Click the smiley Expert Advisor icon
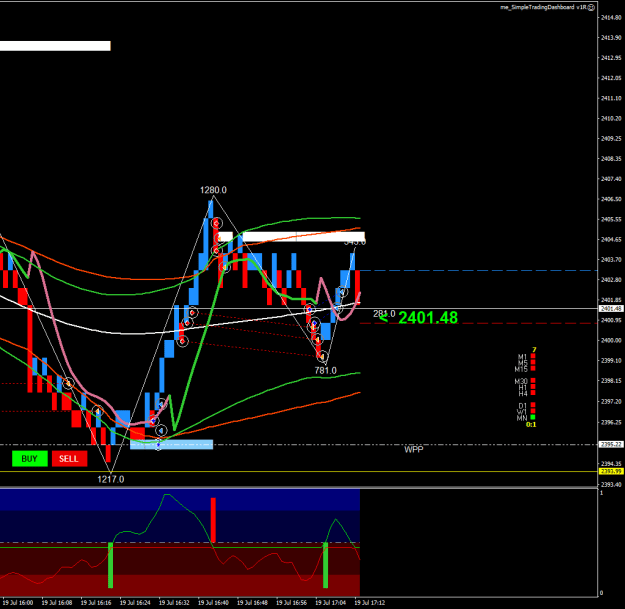Viewport: 625px width, 609px height. click(x=592, y=7)
